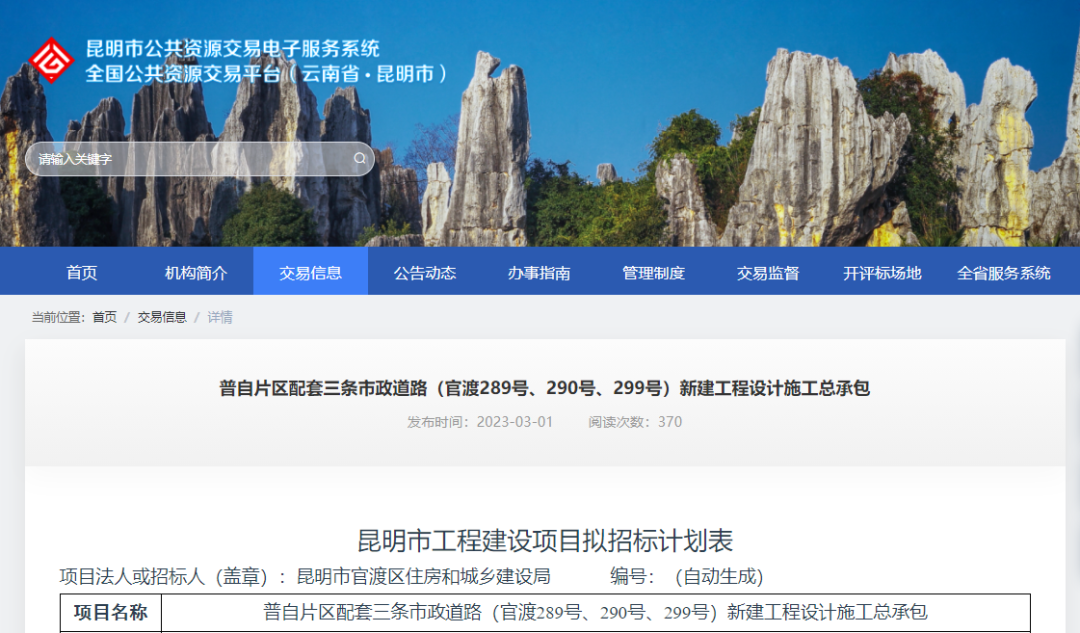Select 开评标场地 in the navigation bar
Viewport: 1080px width, 633px height.
pyautogui.click(x=882, y=273)
